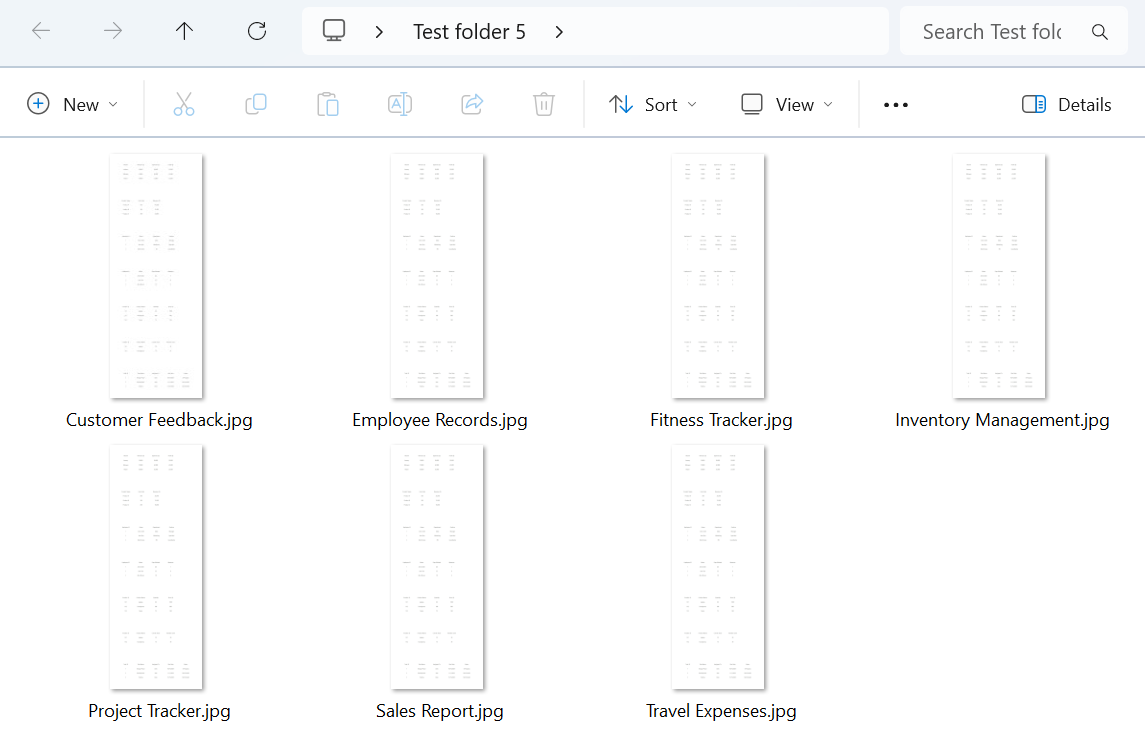Expand chevron after Test folder 5
Viewport: 1145px width, 754px height.
559,32
